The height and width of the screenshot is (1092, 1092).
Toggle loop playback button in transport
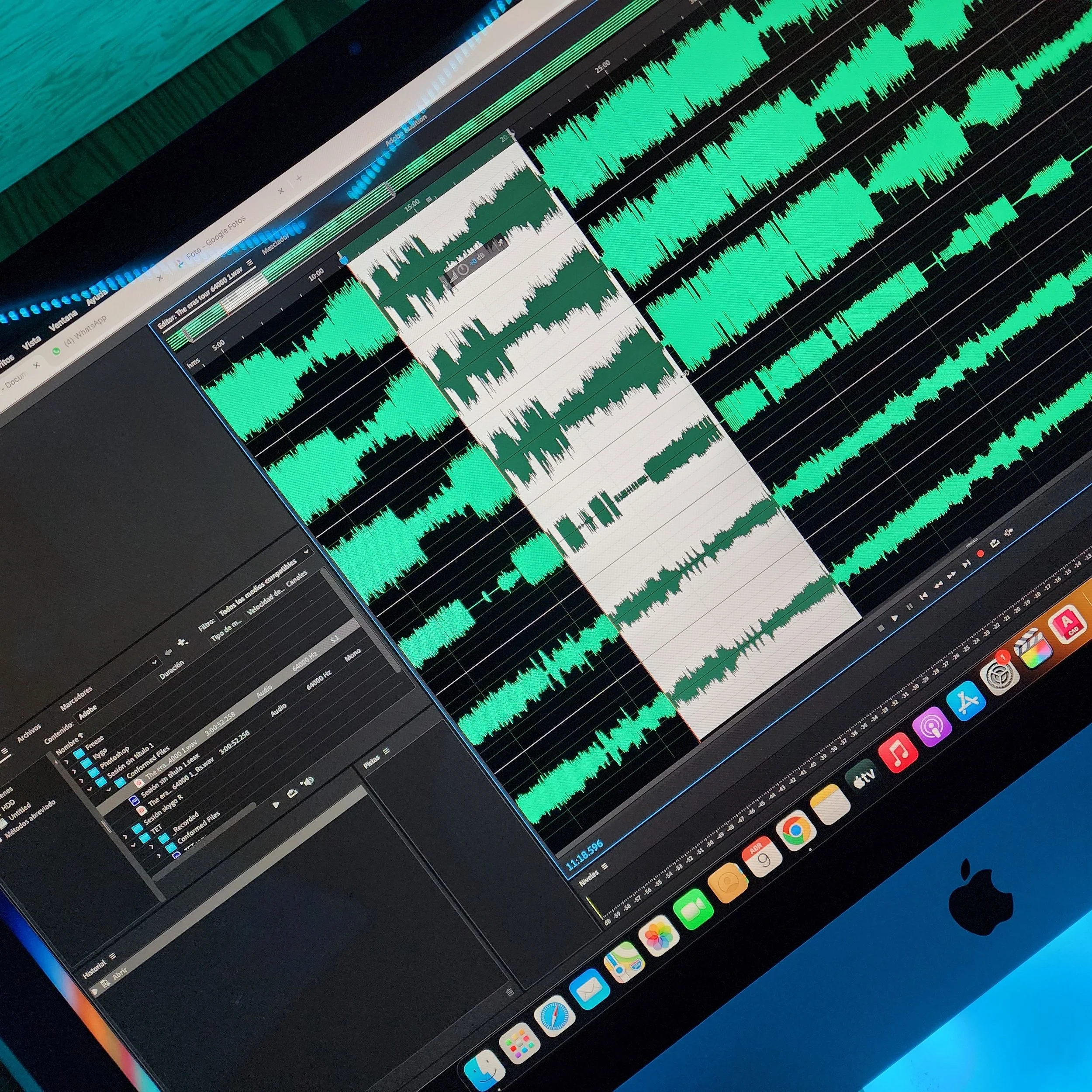click(x=995, y=543)
